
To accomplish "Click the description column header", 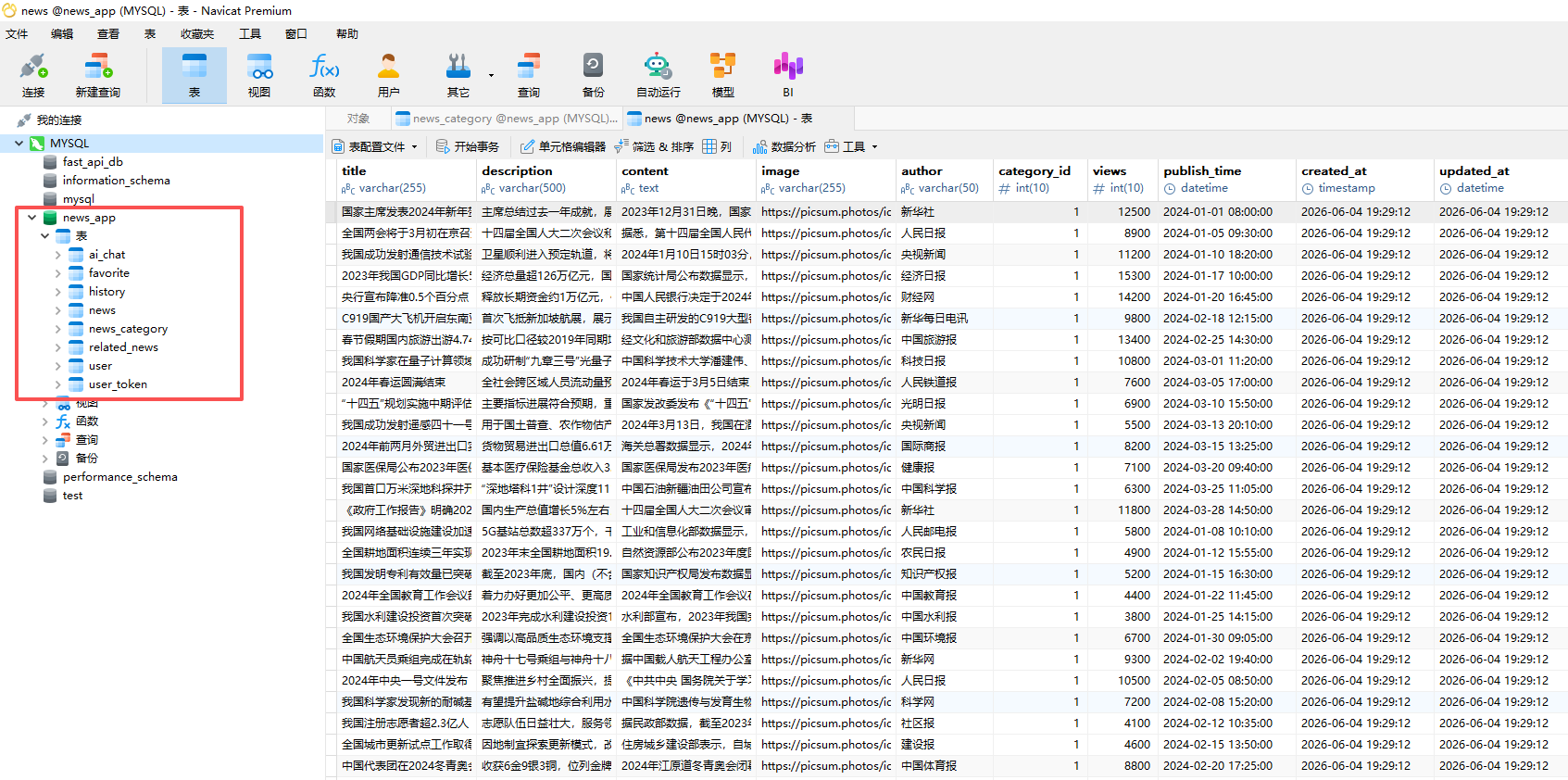I will (546, 180).
